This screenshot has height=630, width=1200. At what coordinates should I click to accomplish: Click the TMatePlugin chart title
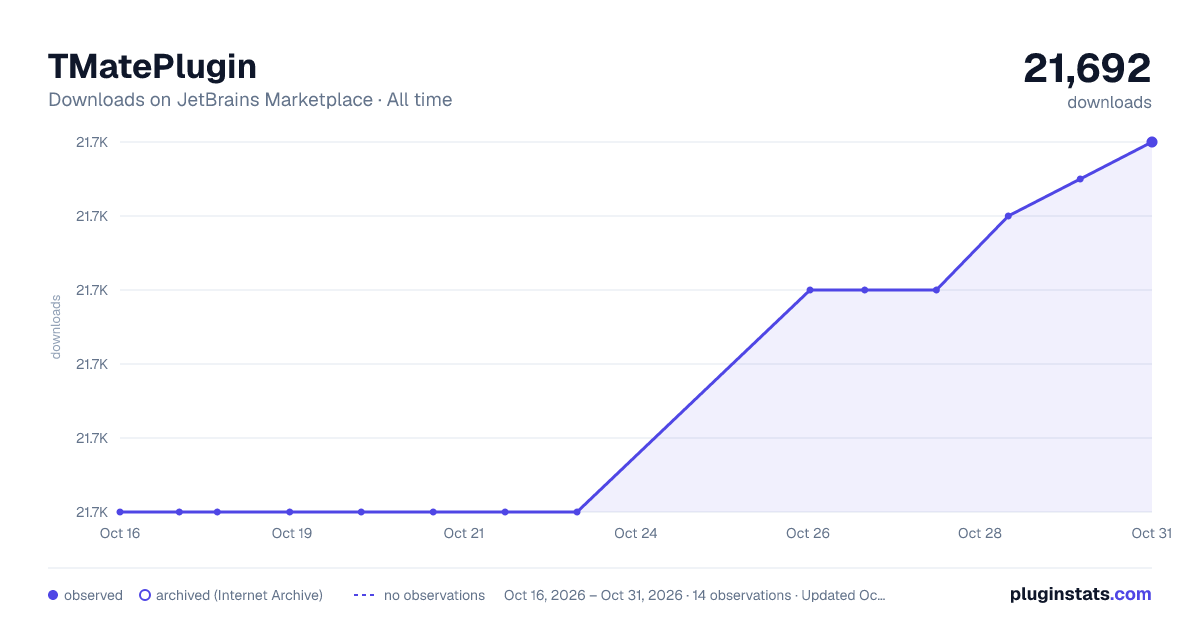click(x=152, y=66)
